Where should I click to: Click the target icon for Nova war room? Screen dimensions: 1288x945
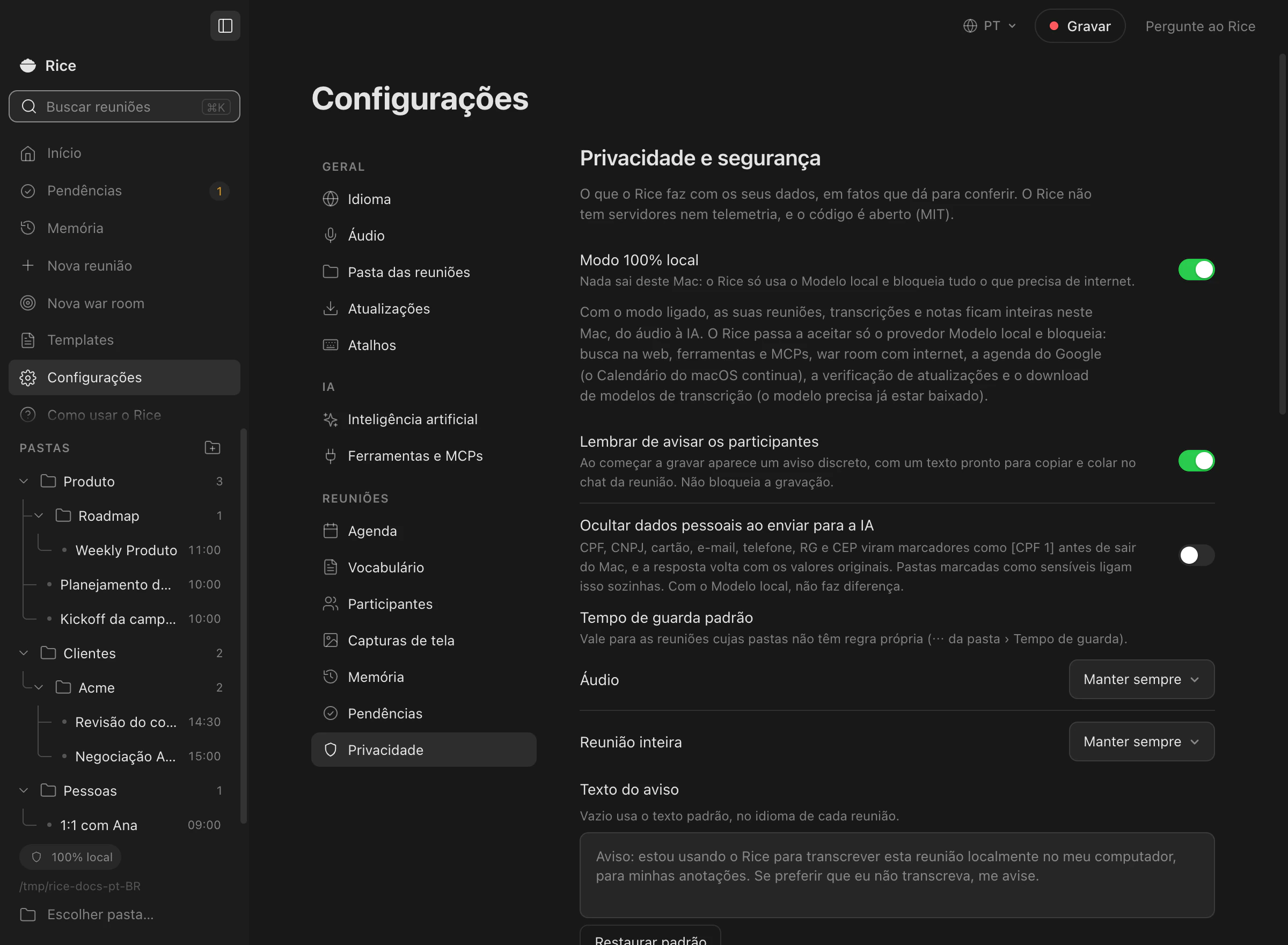point(28,303)
